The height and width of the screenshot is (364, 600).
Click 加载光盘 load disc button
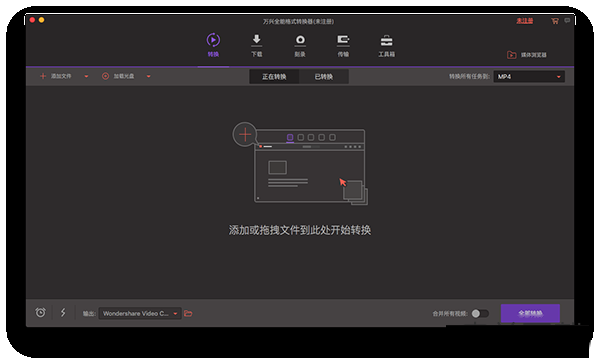[118, 76]
